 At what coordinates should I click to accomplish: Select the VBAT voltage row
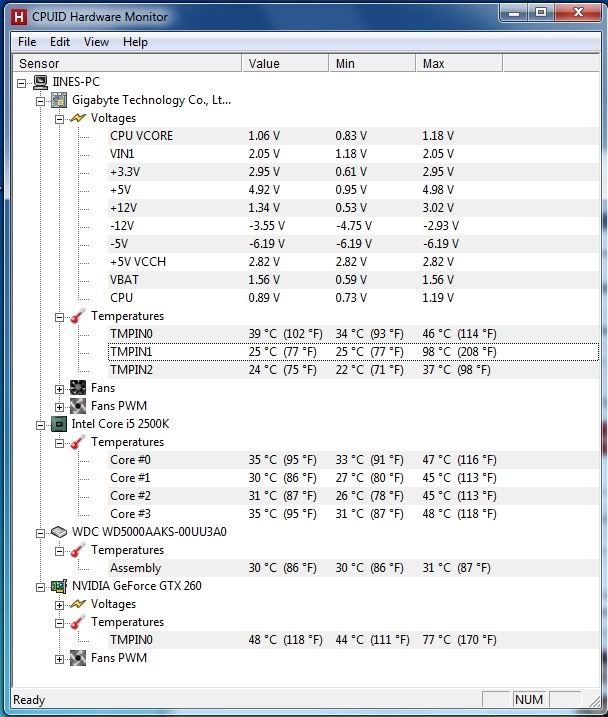(354, 280)
